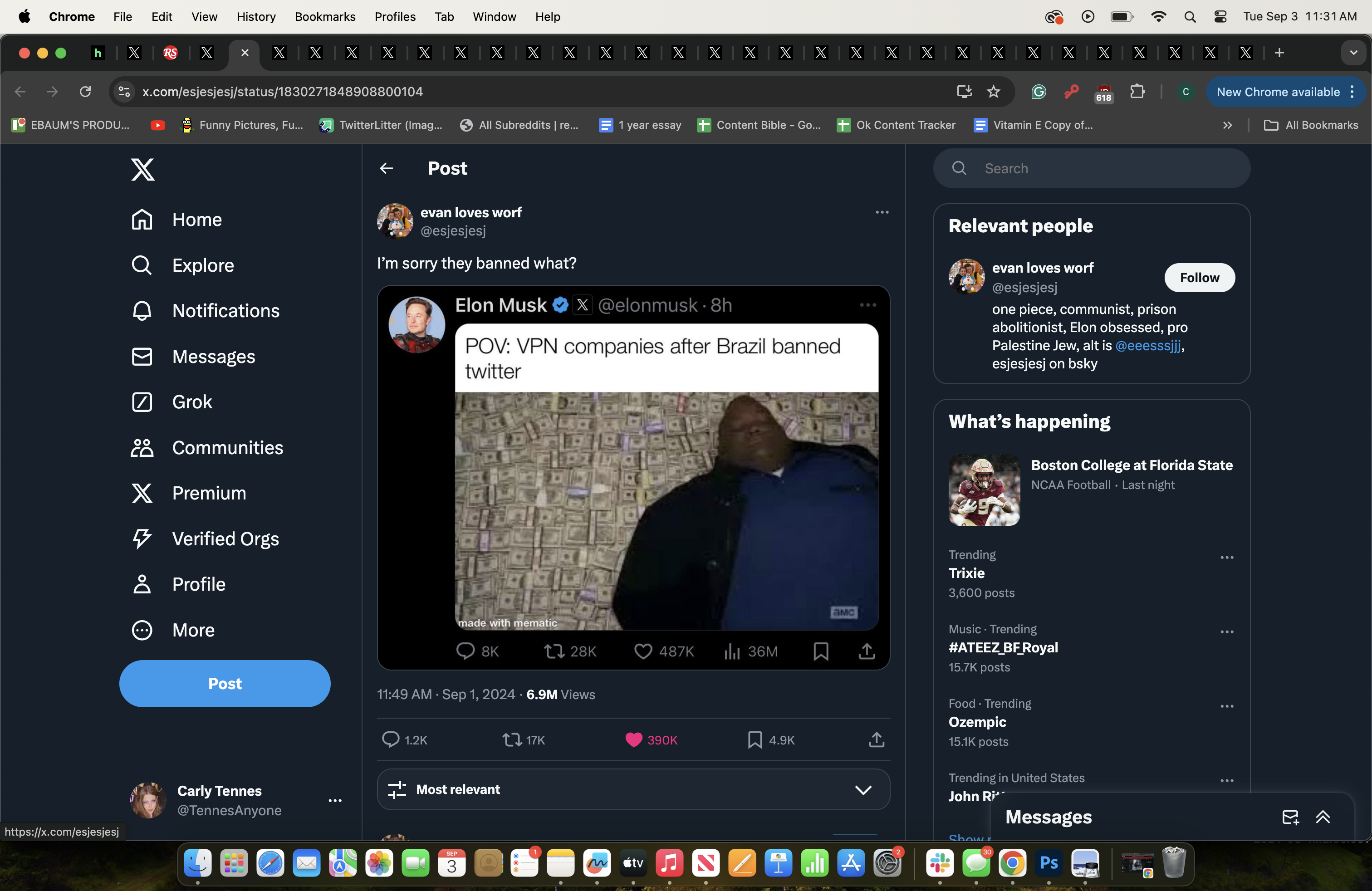Click the Grok sidebar icon

pos(142,401)
